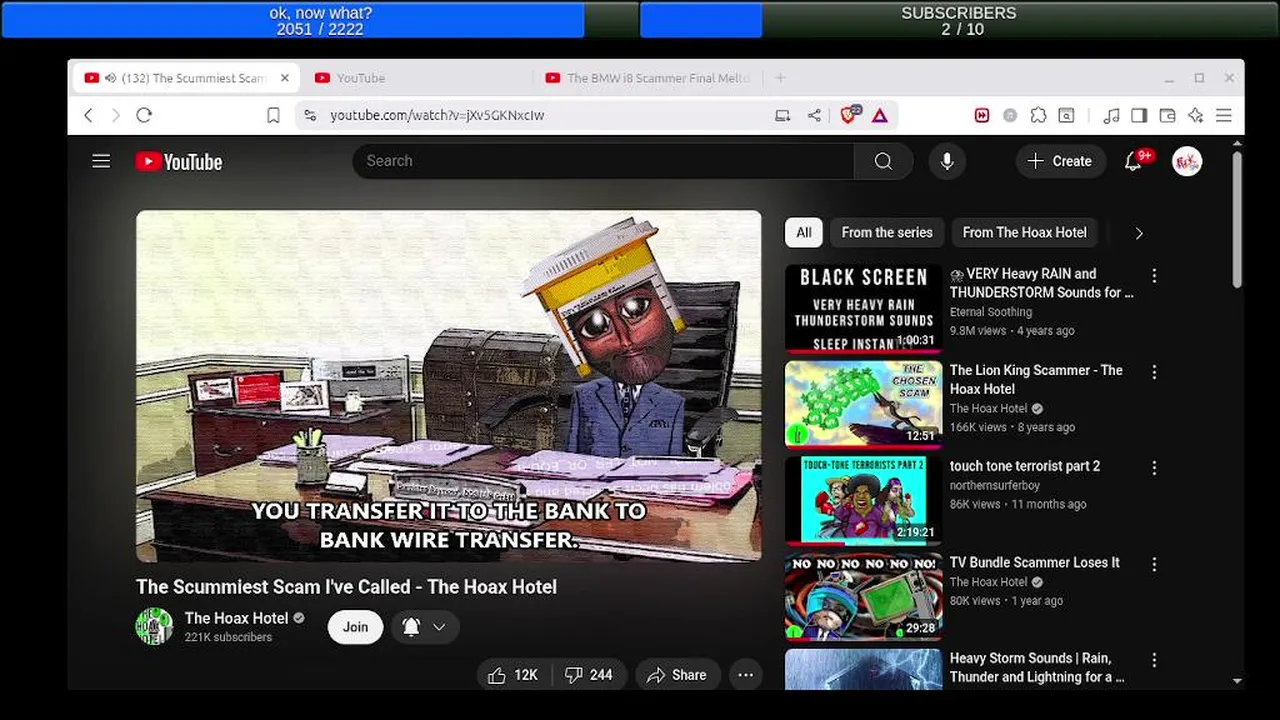Click the SUBSCRIBERS progress bar

pyautogui.click(x=958, y=20)
